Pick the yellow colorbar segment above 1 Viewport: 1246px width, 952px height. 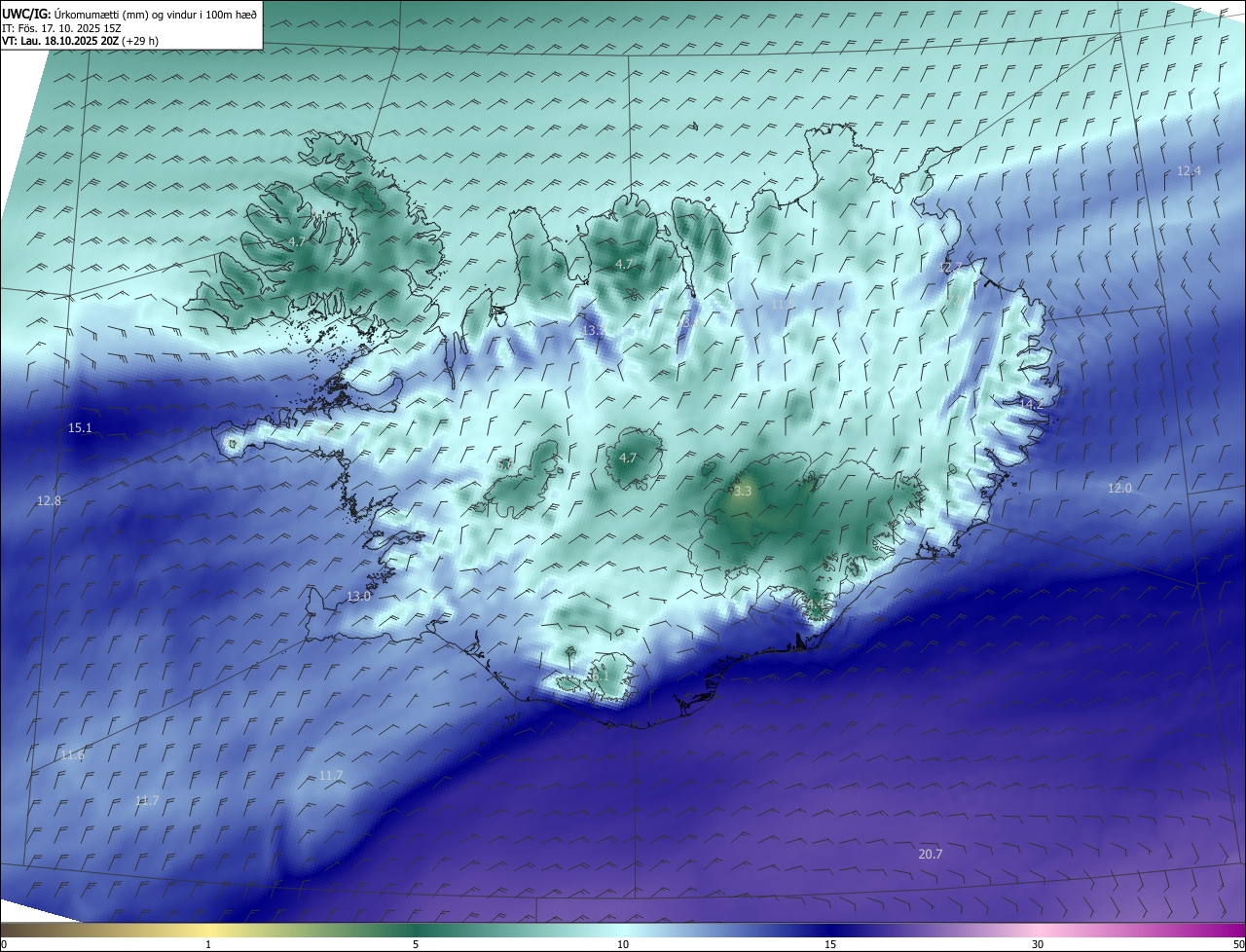[208, 930]
